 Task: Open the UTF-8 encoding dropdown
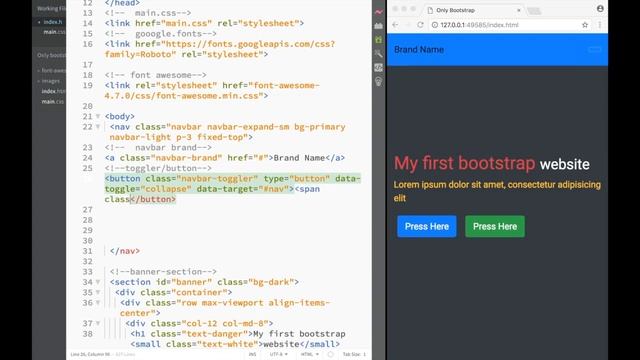point(279,354)
